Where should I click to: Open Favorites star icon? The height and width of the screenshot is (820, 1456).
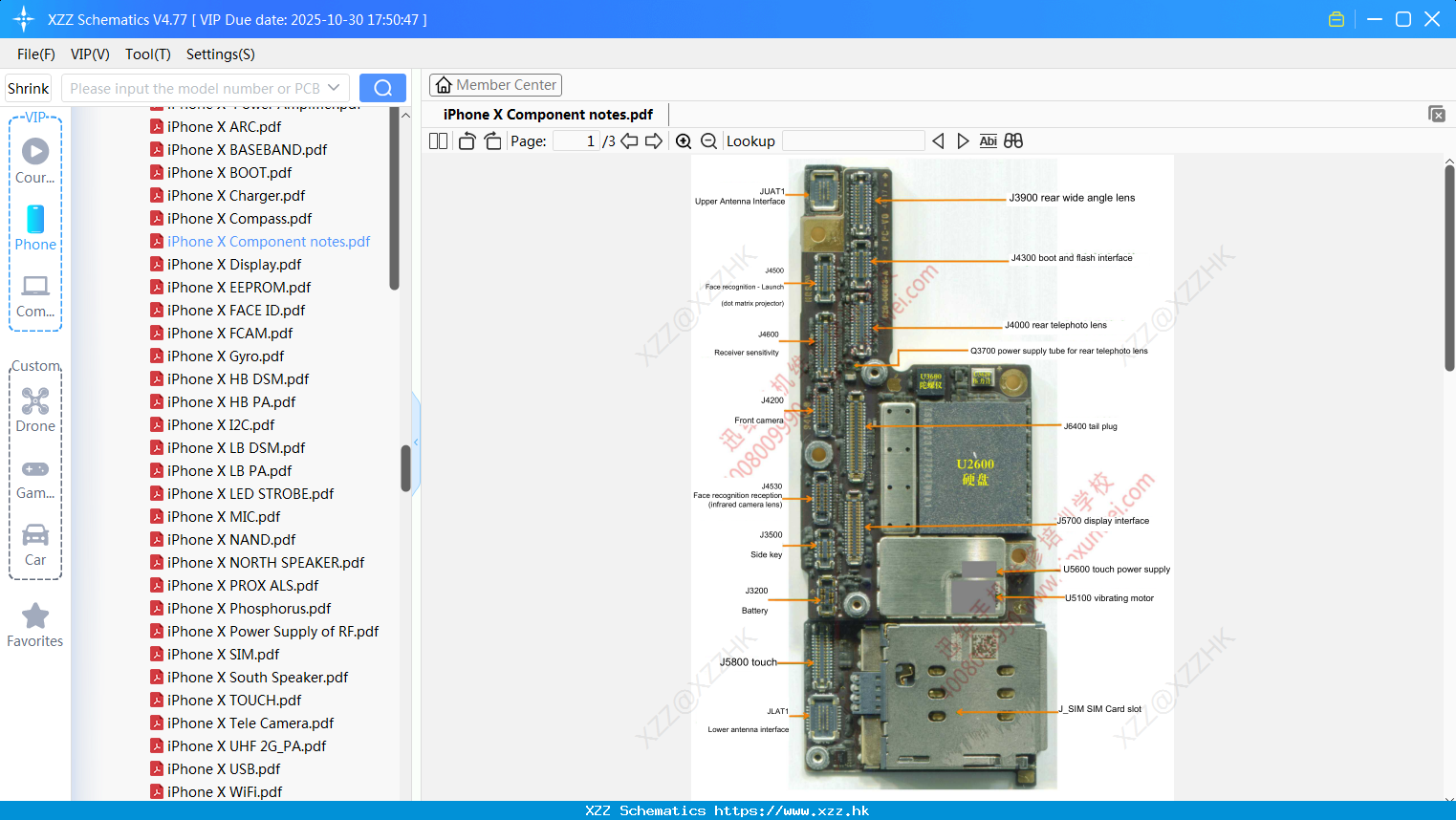35,615
